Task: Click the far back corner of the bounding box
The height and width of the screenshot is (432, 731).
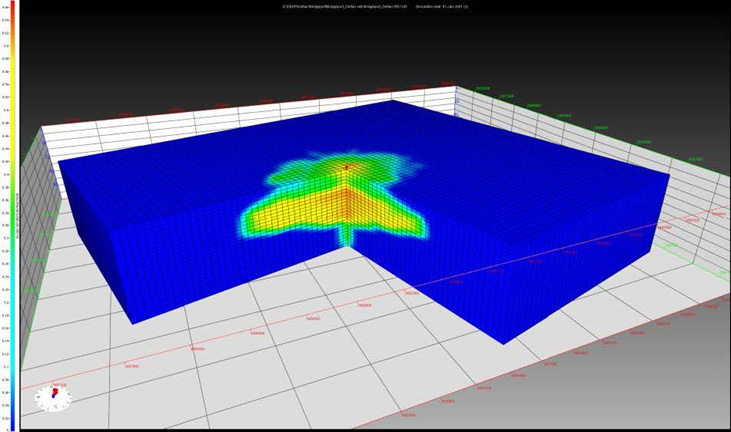Action: 455,88
